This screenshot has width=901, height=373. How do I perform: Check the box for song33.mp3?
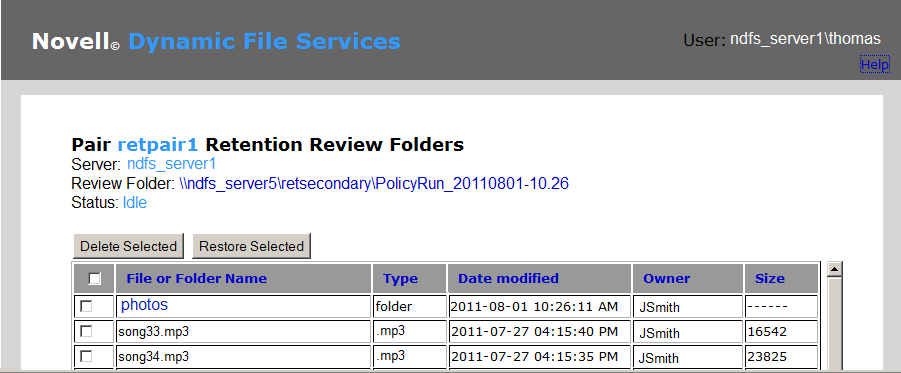pyautogui.click(x=86, y=332)
